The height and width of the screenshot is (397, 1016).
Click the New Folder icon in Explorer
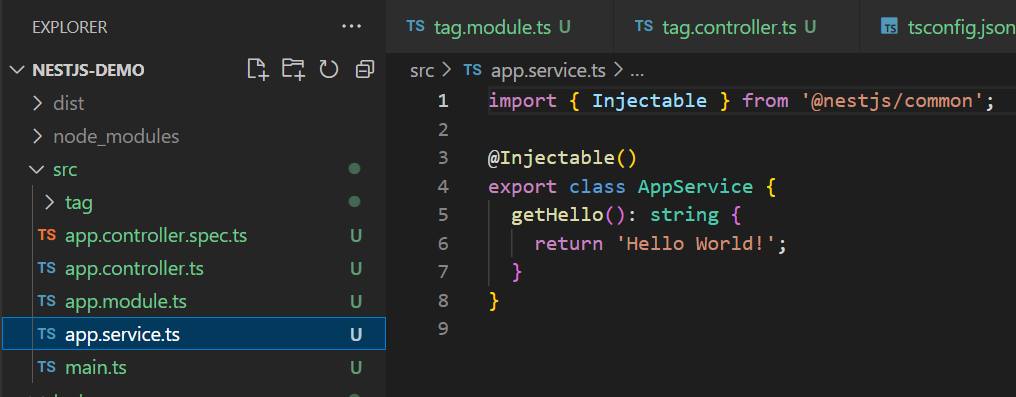(x=294, y=69)
